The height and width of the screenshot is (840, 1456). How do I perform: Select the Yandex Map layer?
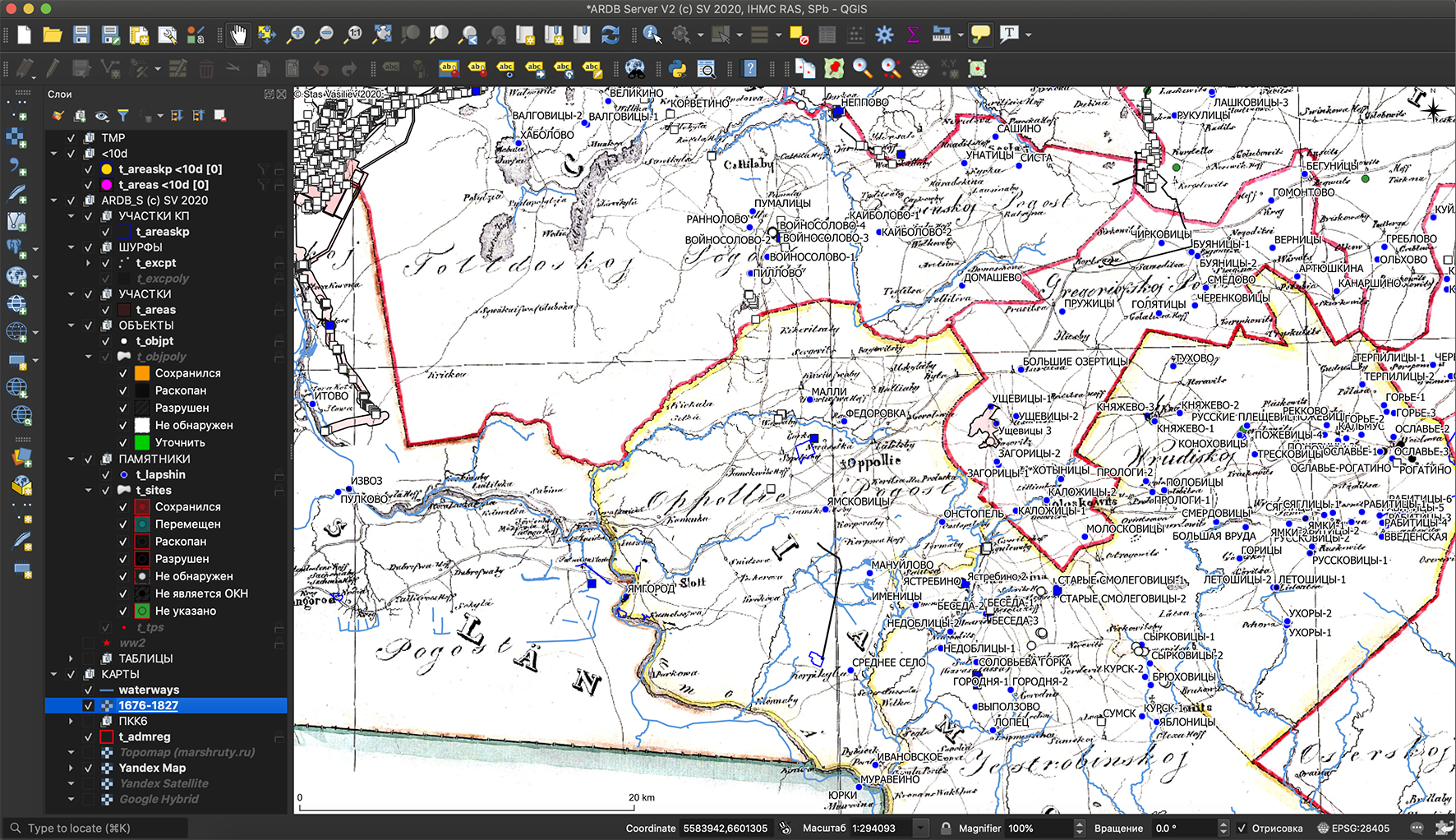click(x=152, y=768)
